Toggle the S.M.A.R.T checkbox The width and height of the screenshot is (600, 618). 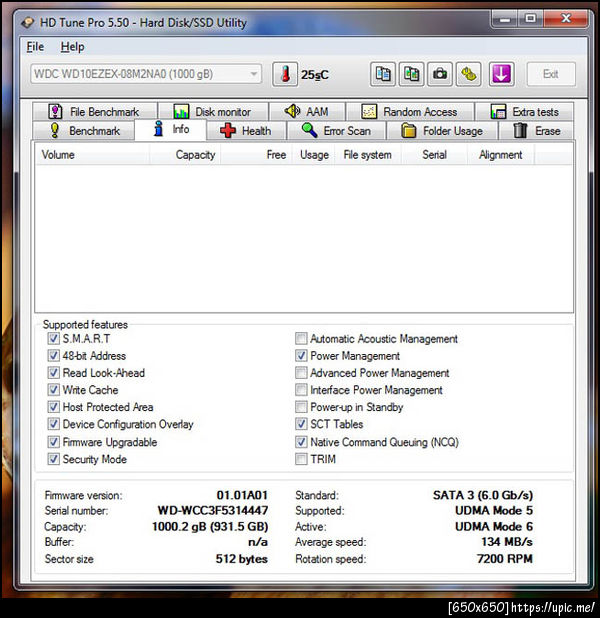pos(54,339)
